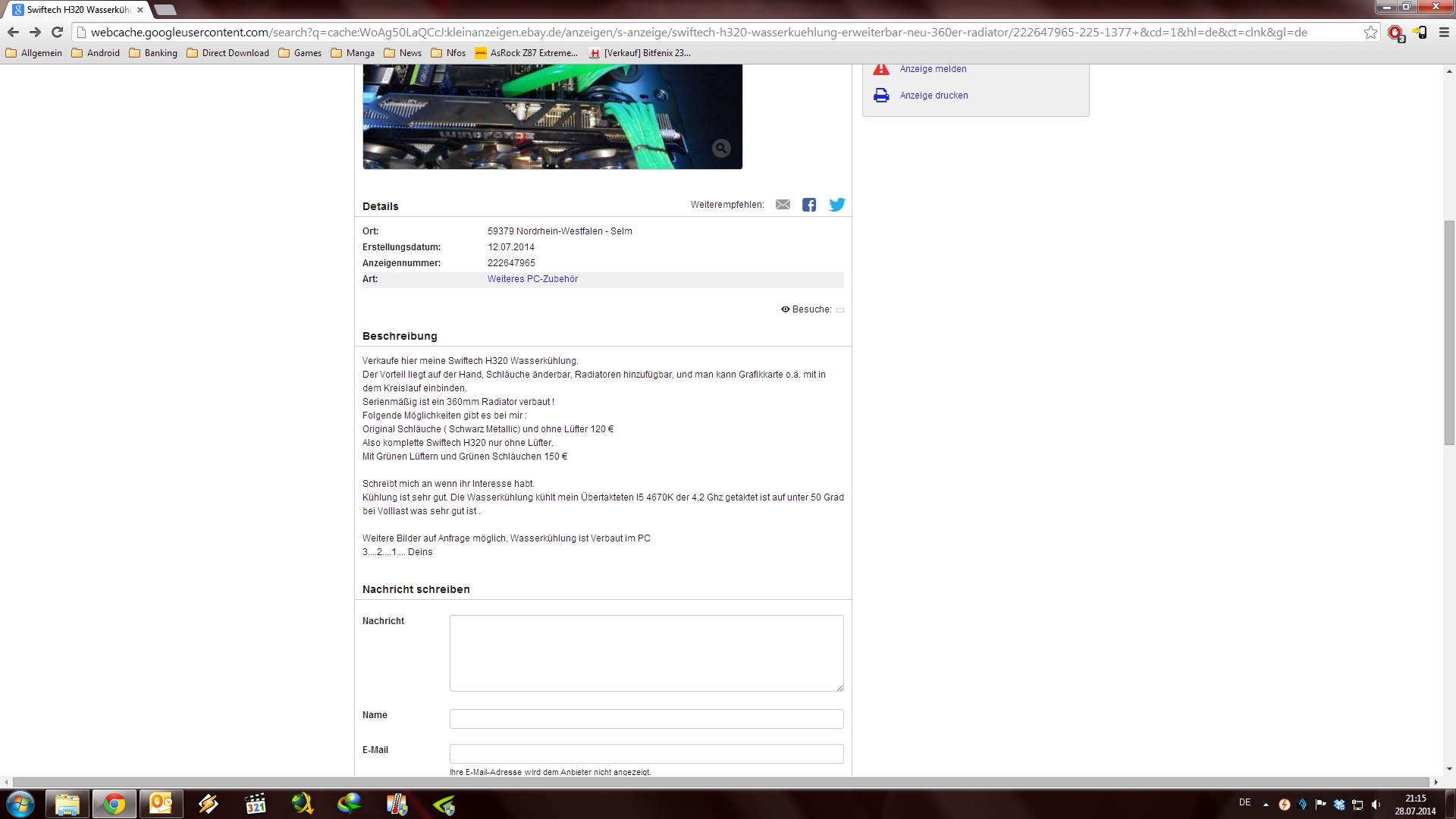Image resolution: width=1456 pixels, height=819 pixels.
Task: Open the Windows Start menu
Action: coord(20,804)
